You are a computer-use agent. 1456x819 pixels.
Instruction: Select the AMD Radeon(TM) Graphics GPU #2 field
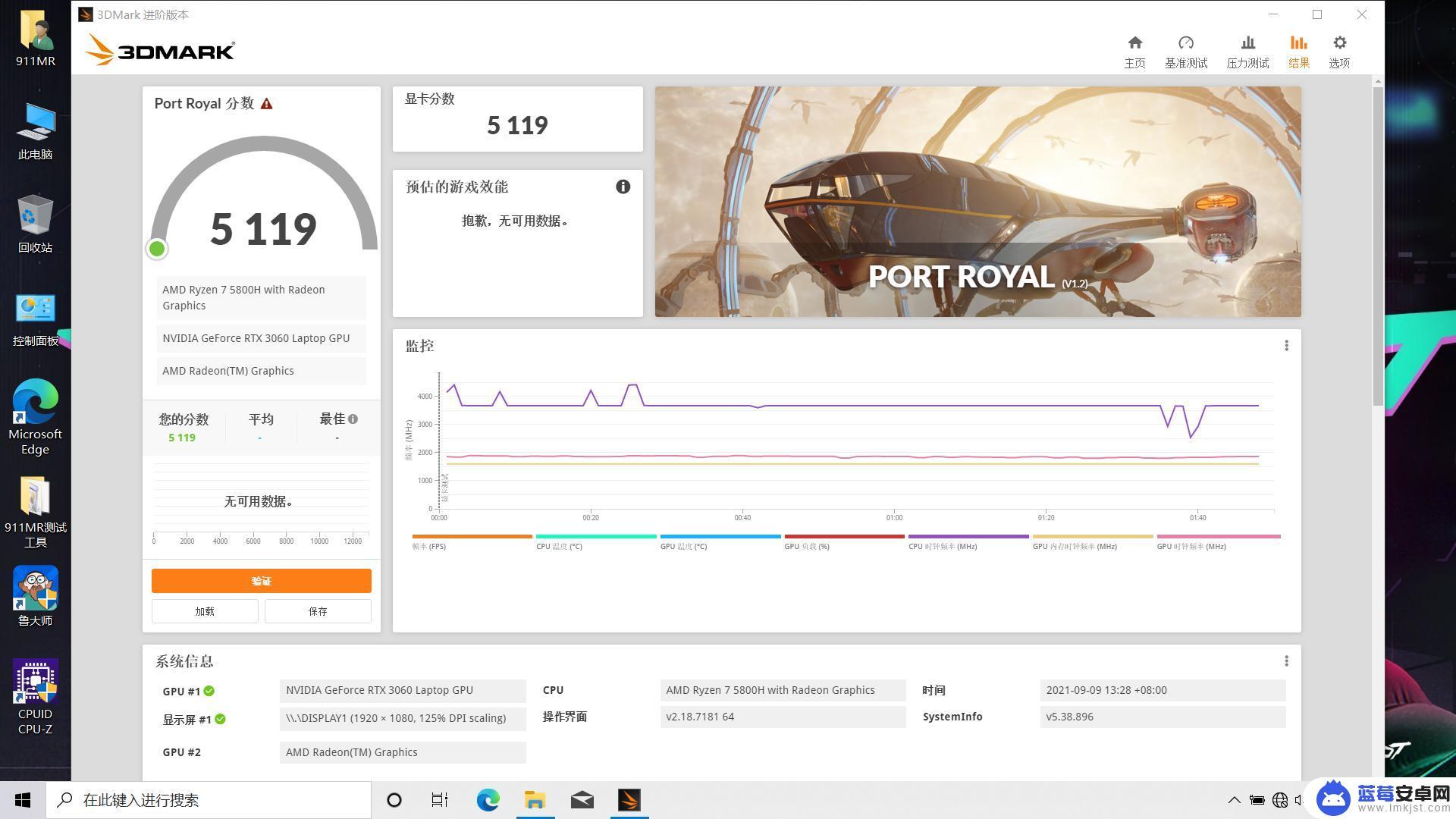click(x=403, y=752)
